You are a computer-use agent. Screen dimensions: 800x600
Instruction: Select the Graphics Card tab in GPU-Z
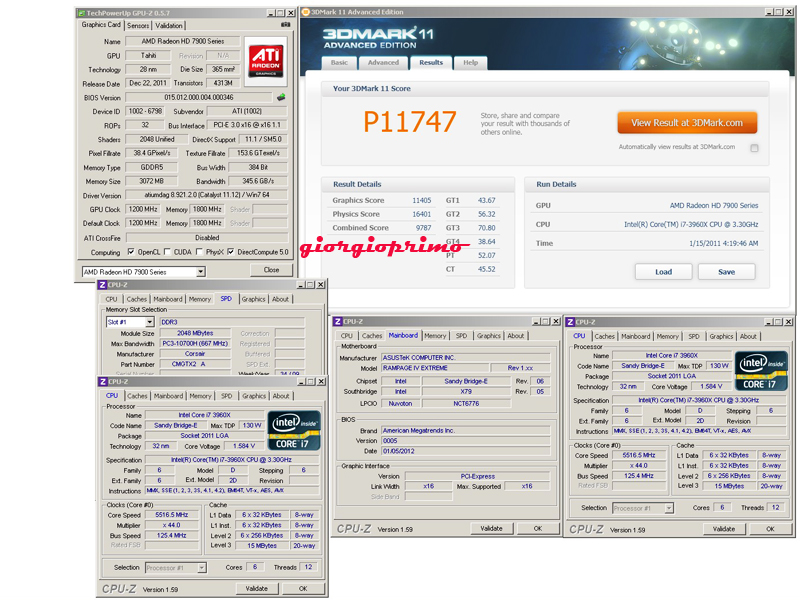point(101,24)
